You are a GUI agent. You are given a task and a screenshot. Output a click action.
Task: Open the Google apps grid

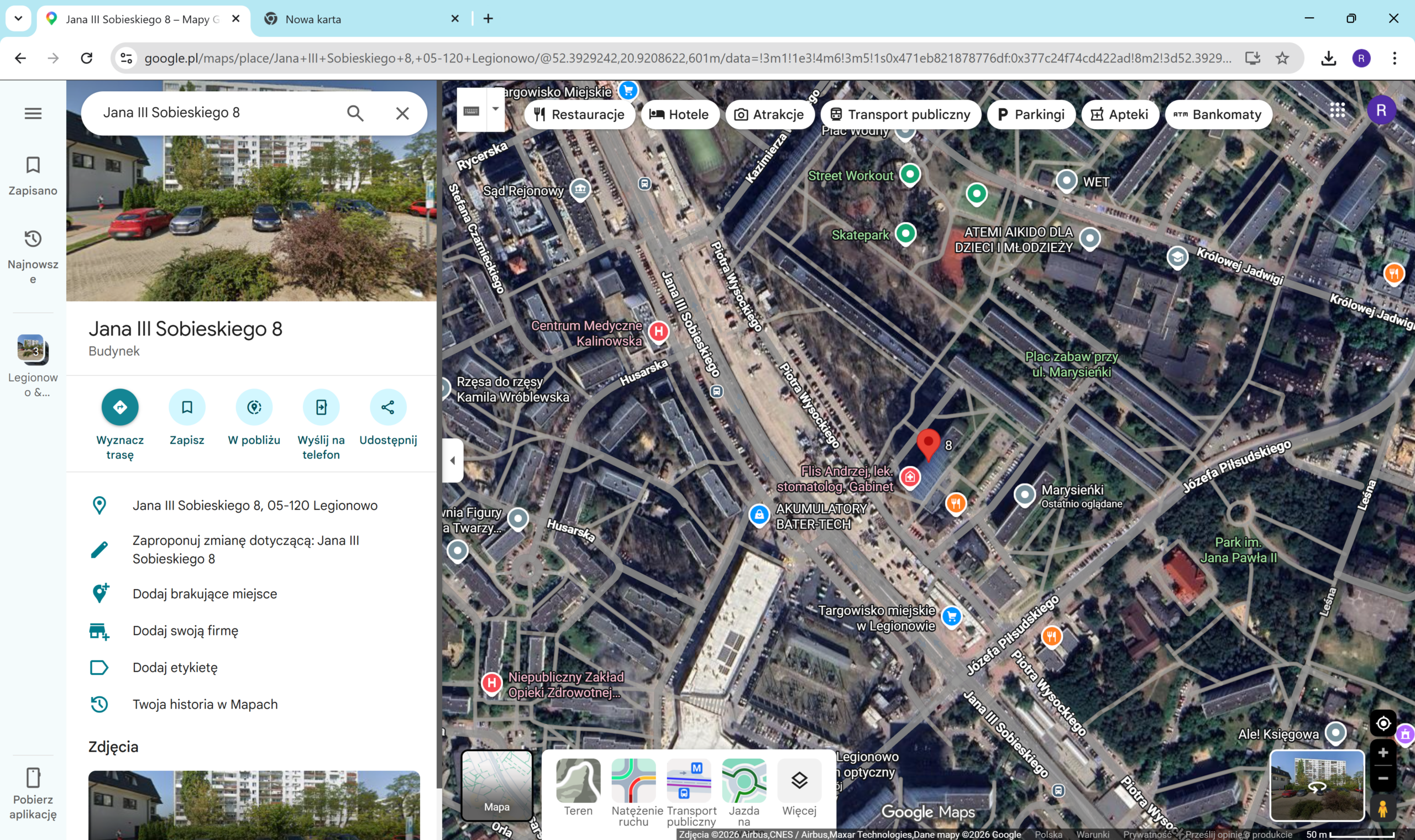point(1338,111)
